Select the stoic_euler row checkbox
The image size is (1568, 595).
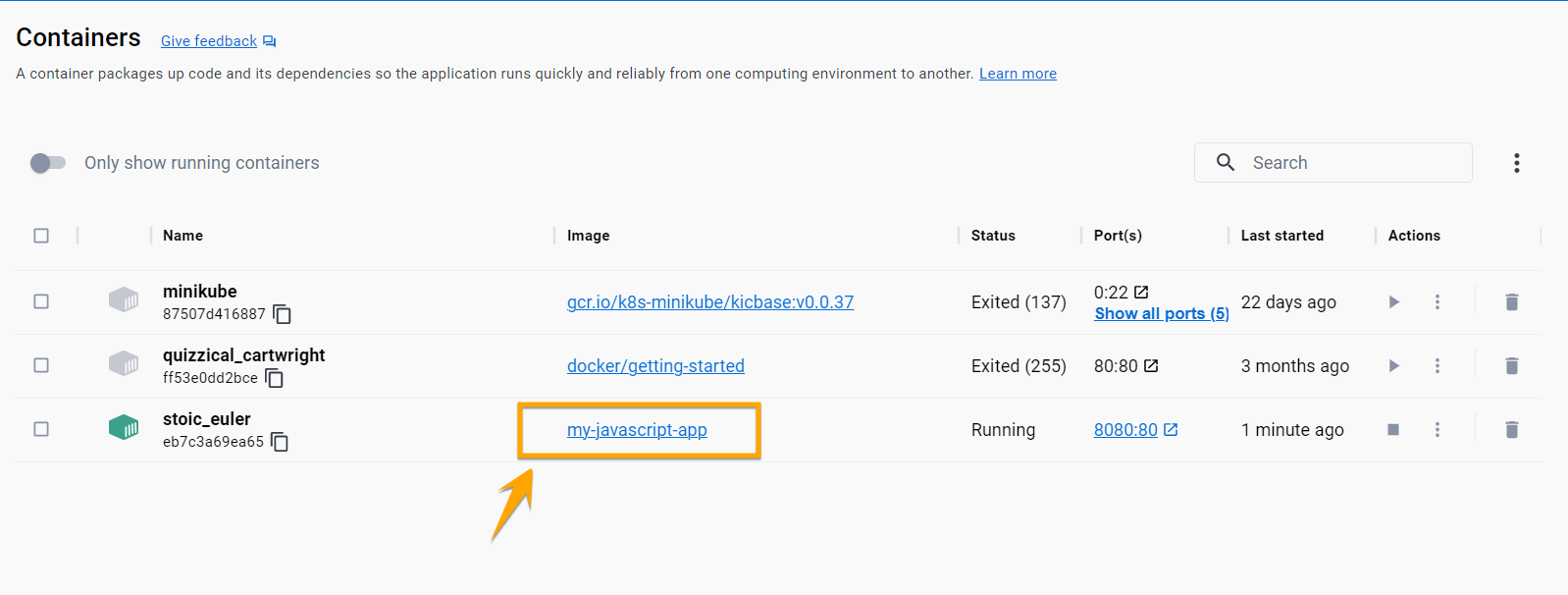(41, 429)
